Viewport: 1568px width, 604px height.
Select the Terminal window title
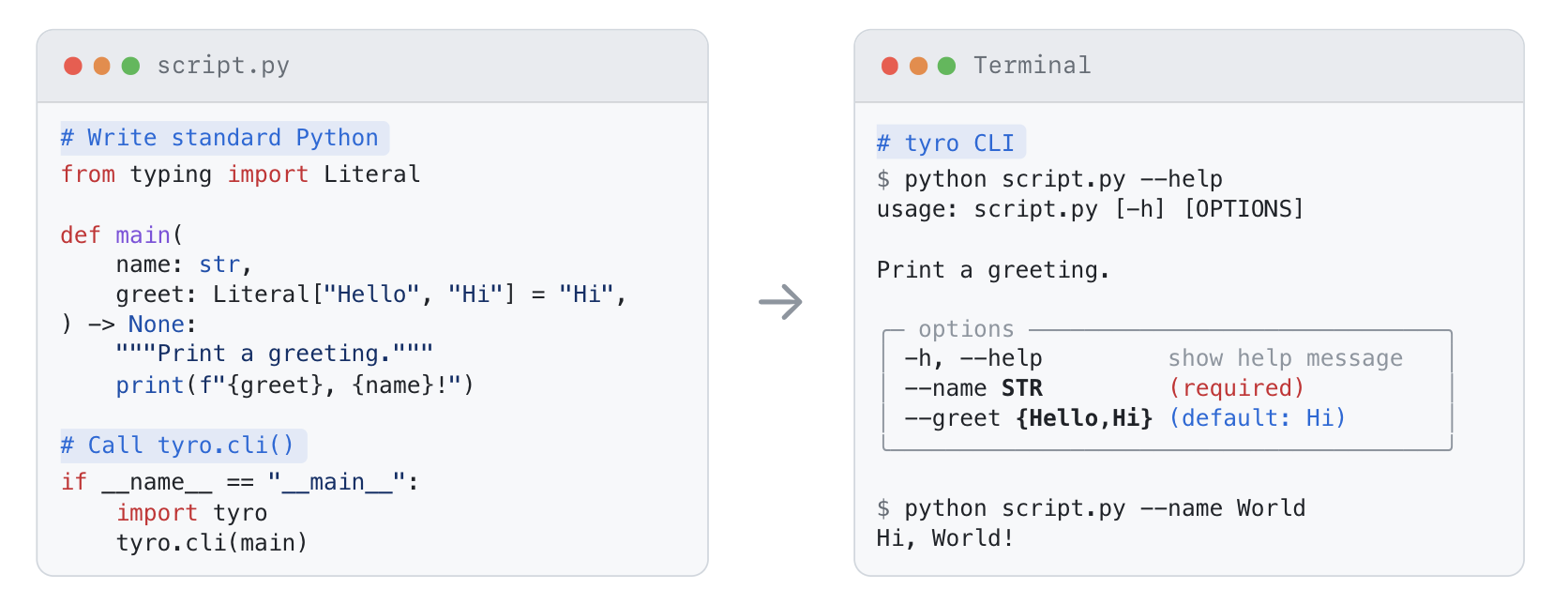click(1032, 66)
